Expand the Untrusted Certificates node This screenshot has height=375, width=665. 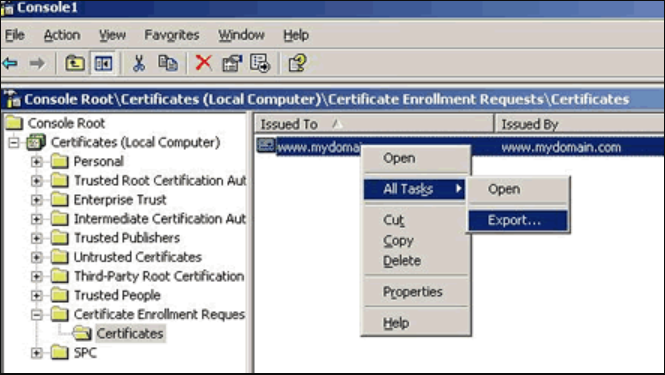pyautogui.click(x=36, y=257)
